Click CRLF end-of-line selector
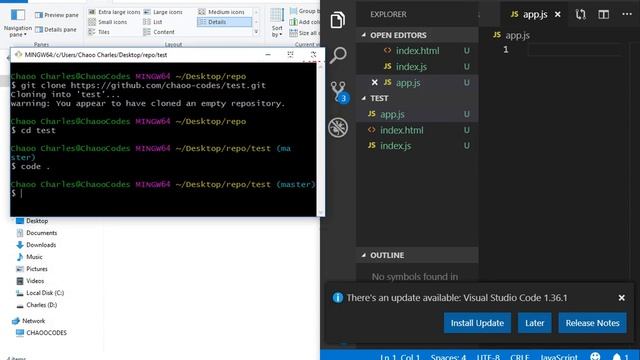640x360 pixels. coord(520,357)
